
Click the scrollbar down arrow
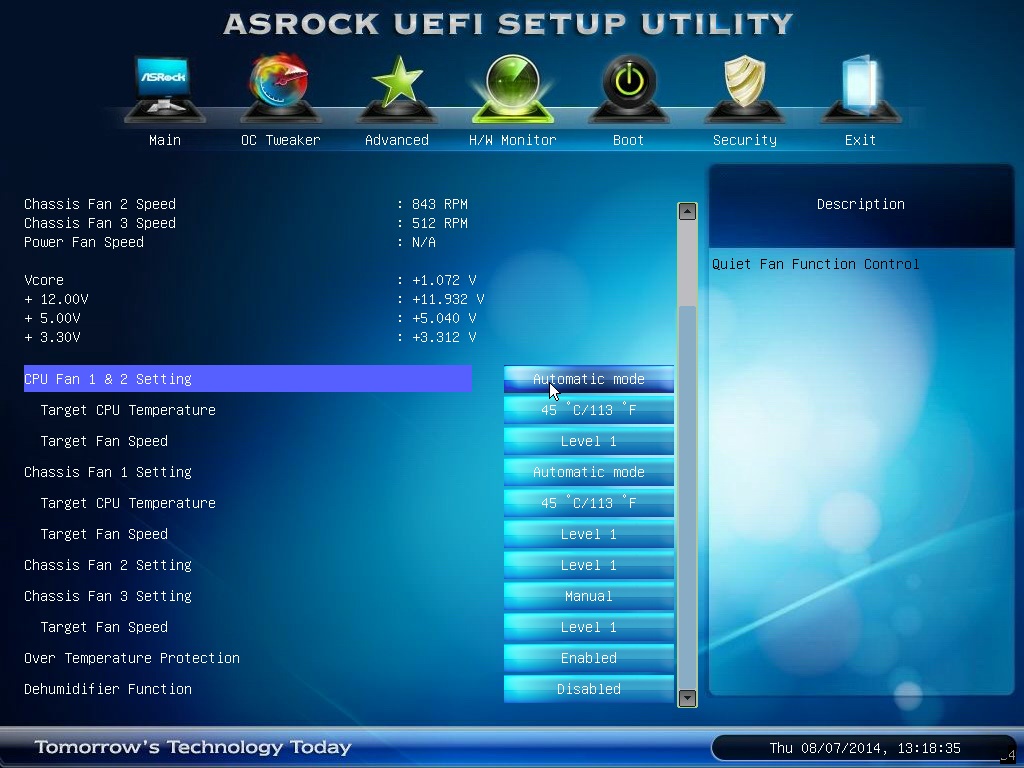(687, 698)
